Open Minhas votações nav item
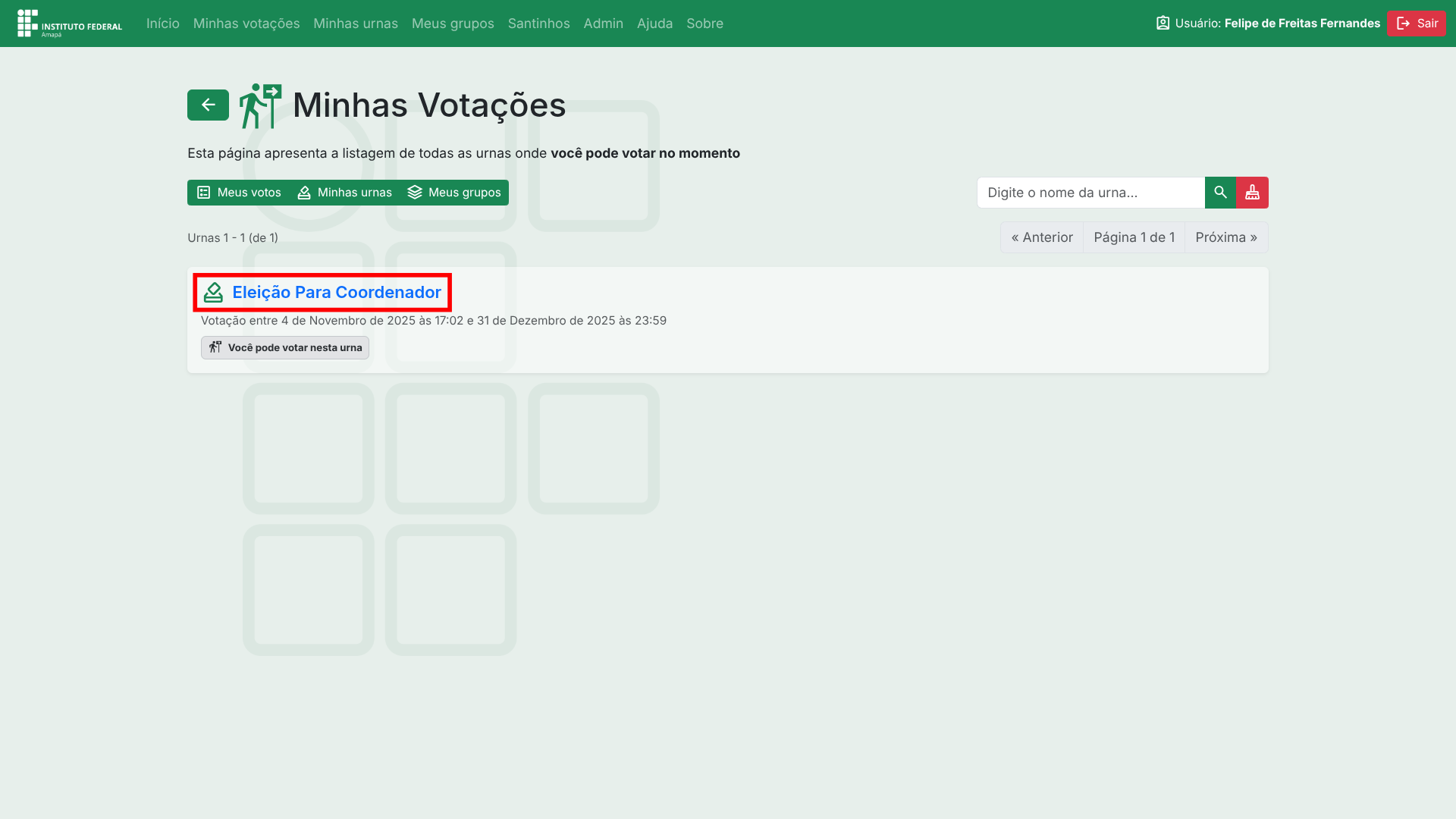The width and height of the screenshot is (1456, 819). coord(246,24)
